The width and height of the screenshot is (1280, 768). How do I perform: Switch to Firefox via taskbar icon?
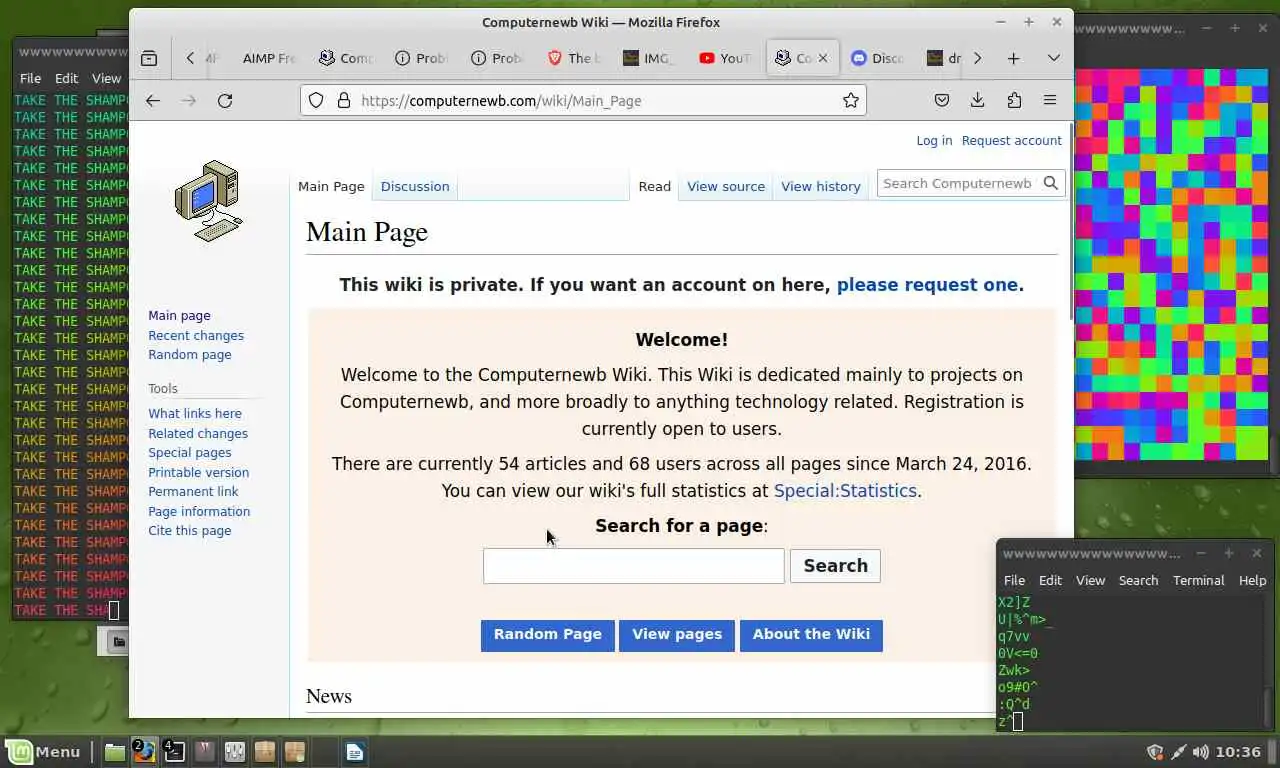coord(145,752)
